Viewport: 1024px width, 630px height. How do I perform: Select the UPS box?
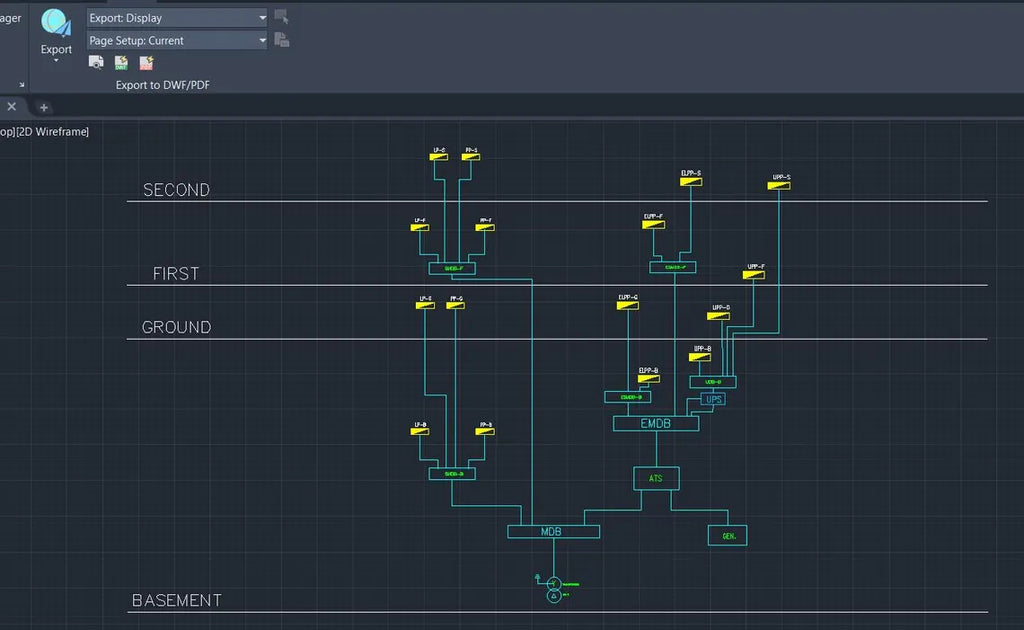[713, 399]
